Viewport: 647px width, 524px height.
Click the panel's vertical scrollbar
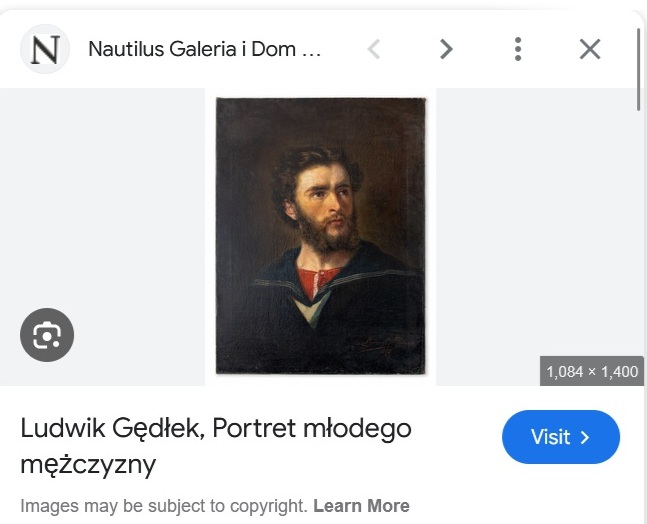639,70
